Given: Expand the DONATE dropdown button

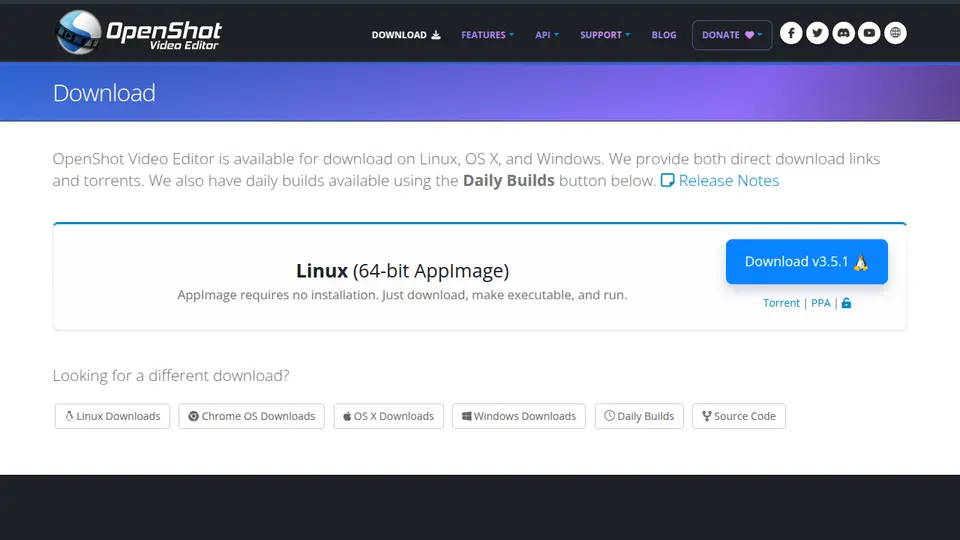Looking at the screenshot, I should point(732,35).
